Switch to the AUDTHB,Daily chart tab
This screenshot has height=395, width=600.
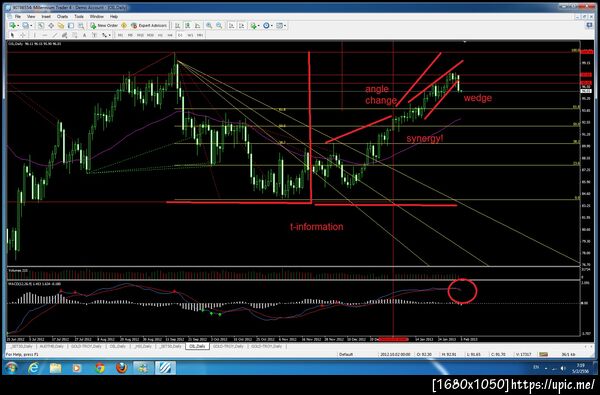(x=52, y=346)
